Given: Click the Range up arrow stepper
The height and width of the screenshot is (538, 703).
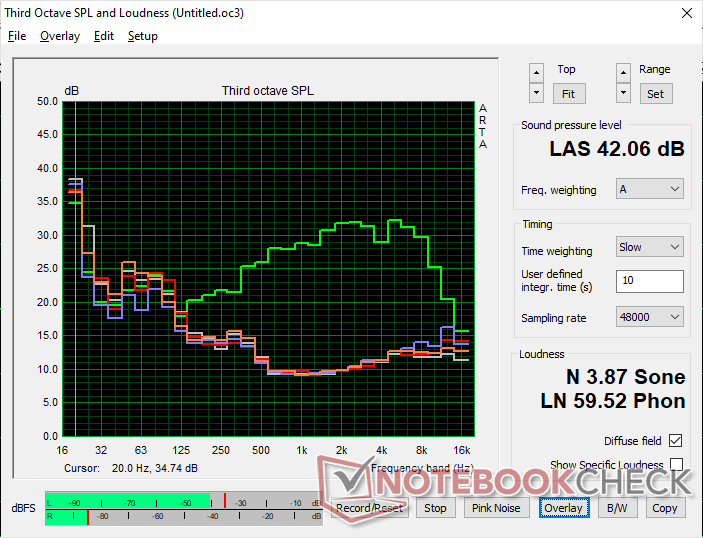Looking at the screenshot, I should (623, 72).
